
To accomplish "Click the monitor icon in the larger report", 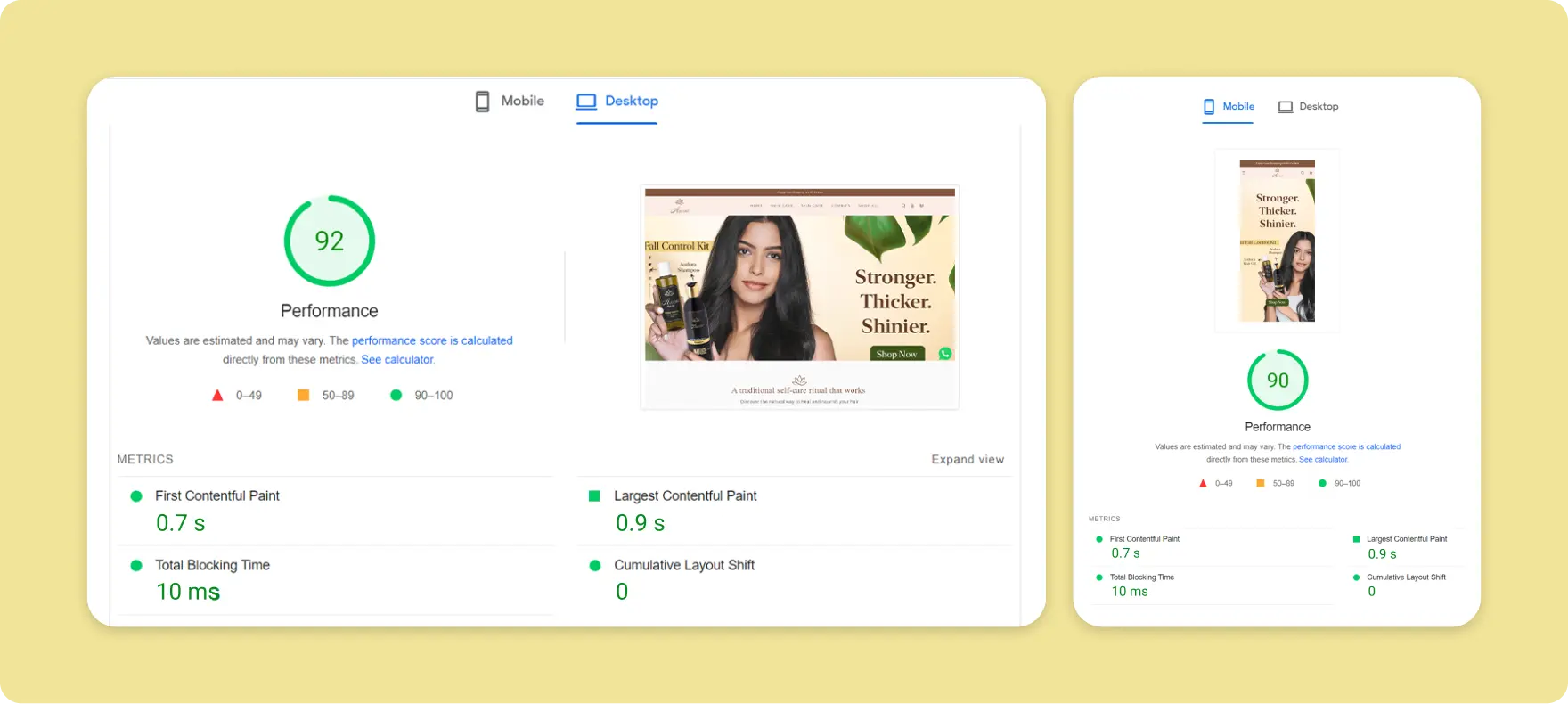I will (x=586, y=102).
